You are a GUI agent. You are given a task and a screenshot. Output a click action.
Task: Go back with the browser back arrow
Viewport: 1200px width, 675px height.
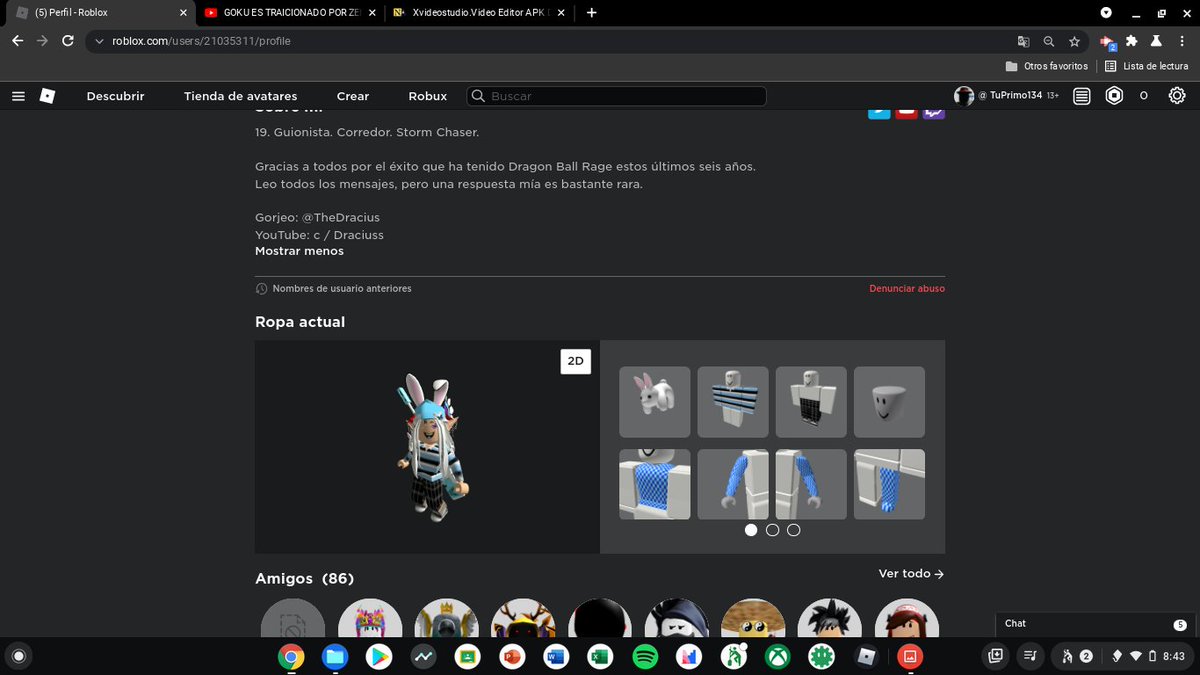[x=17, y=41]
